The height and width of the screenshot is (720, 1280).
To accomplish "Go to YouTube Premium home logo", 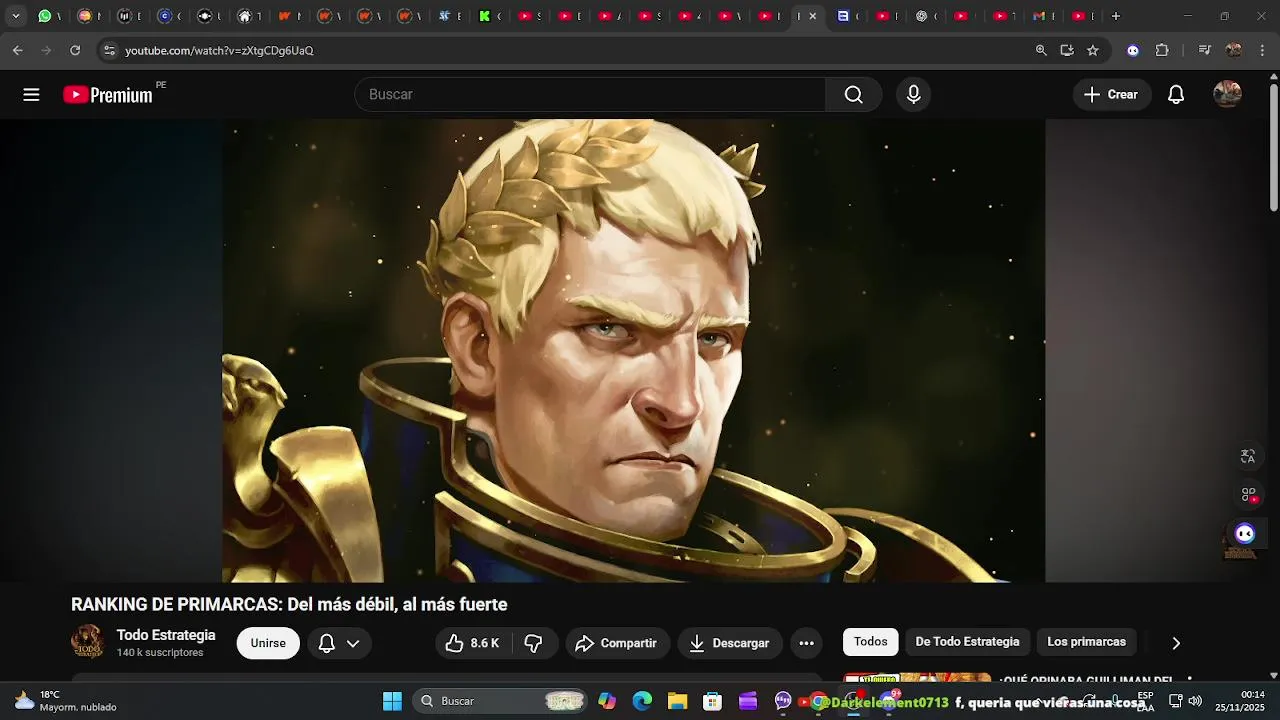I will pos(108,94).
